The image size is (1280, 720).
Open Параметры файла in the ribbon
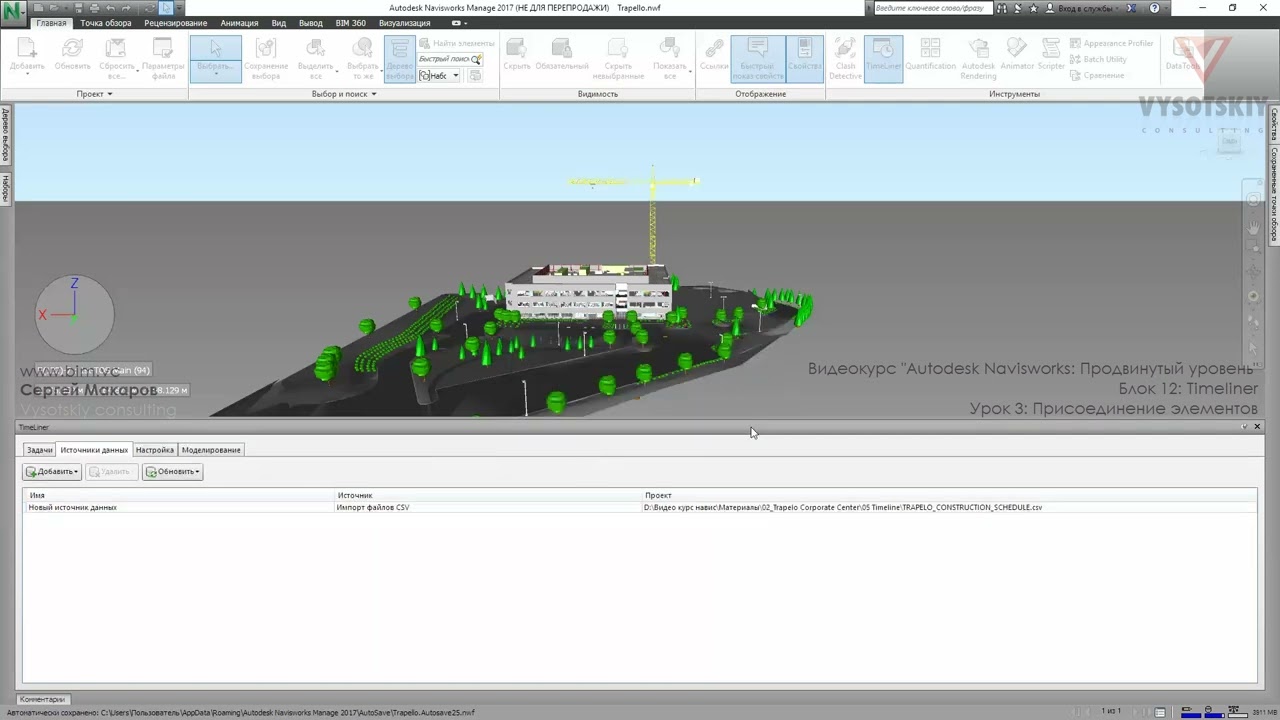pos(163,59)
